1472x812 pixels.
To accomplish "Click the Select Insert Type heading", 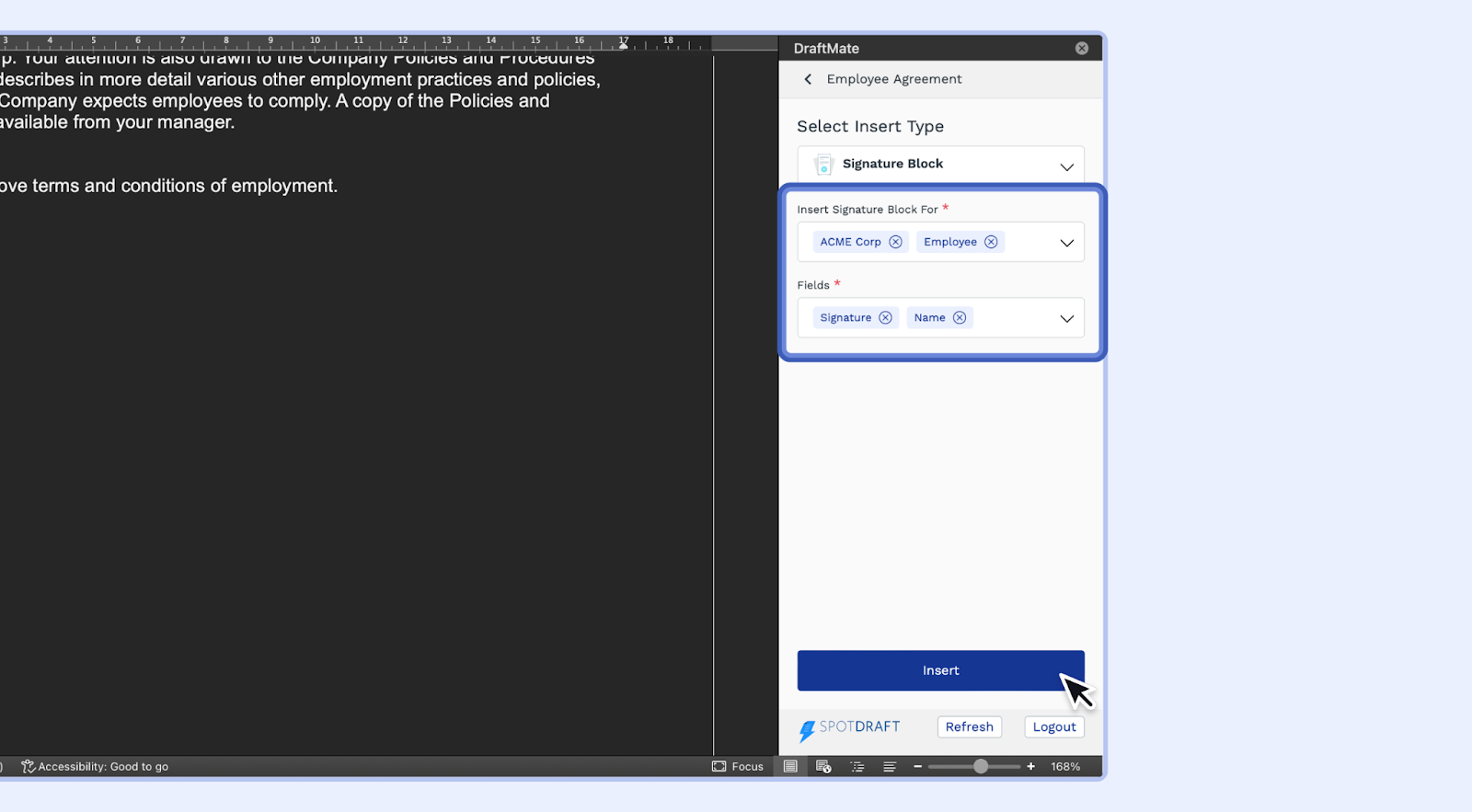I will [870, 127].
